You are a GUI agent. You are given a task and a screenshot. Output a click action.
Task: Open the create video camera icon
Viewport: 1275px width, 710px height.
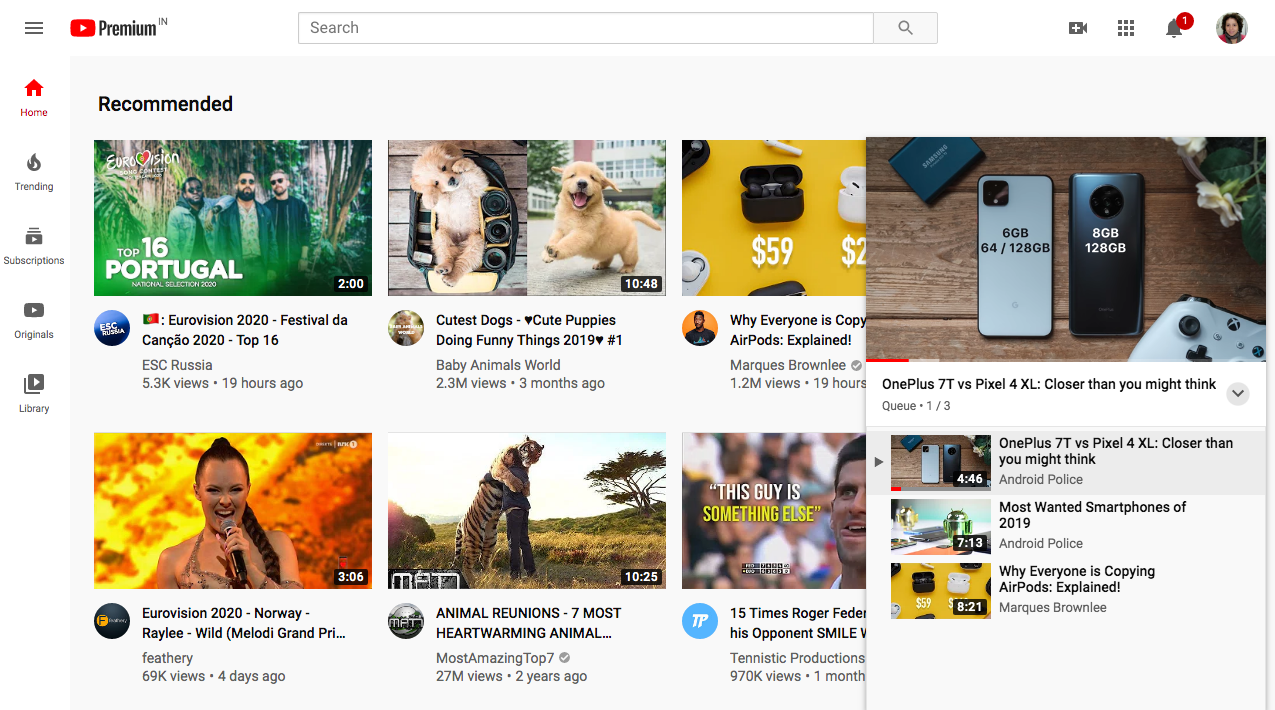point(1078,28)
